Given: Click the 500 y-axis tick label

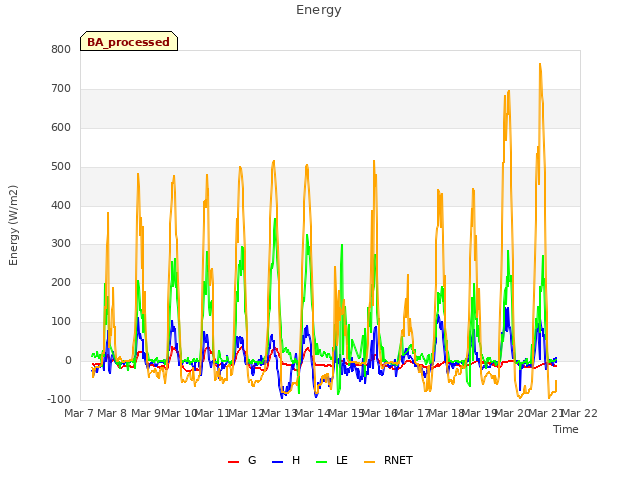Looking at the screenshot, I should (61, 167).
